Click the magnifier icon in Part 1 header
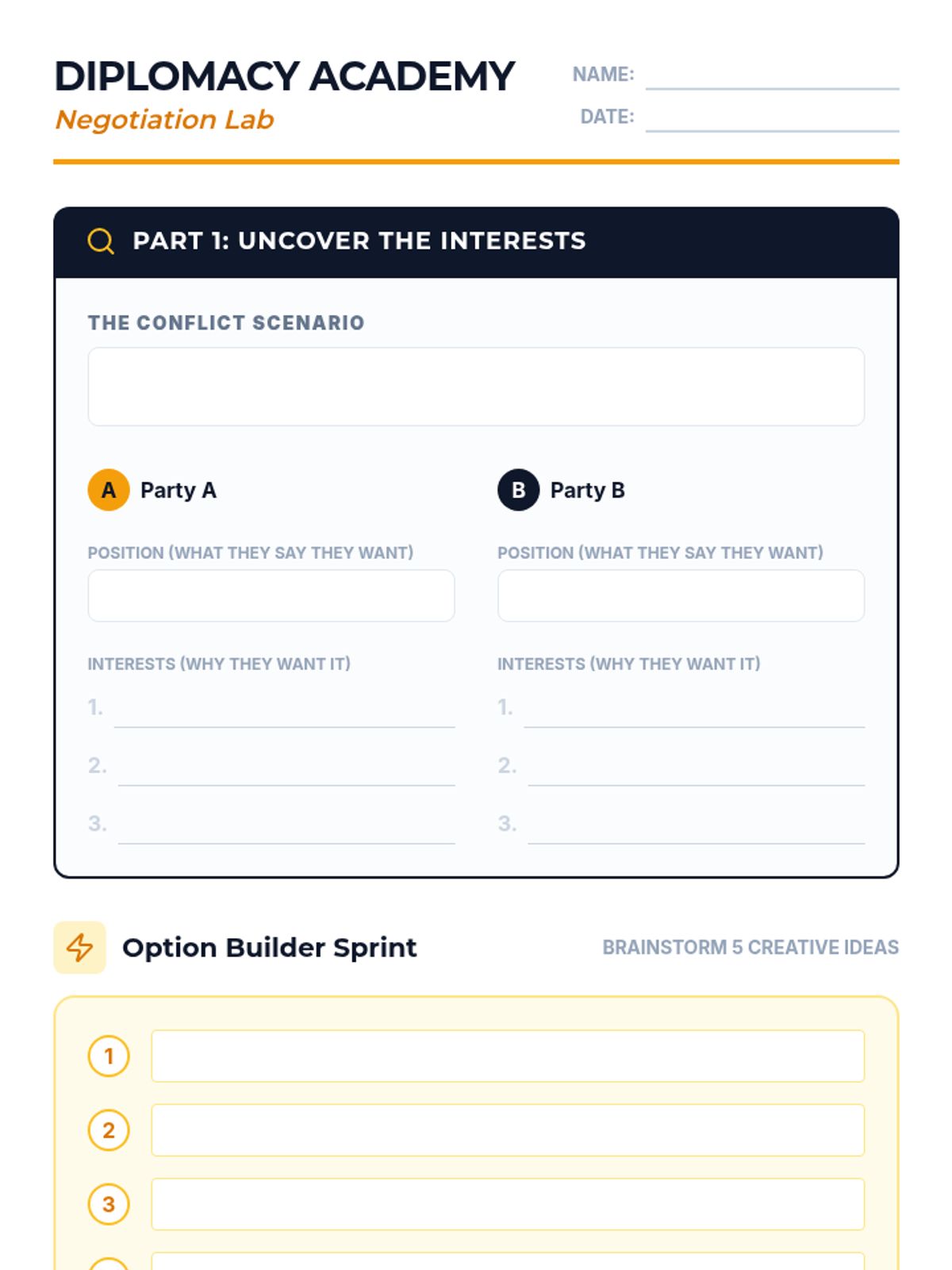Image resolution: width=952 pixels, height=1270 pixels. click(x=101, y=241)
